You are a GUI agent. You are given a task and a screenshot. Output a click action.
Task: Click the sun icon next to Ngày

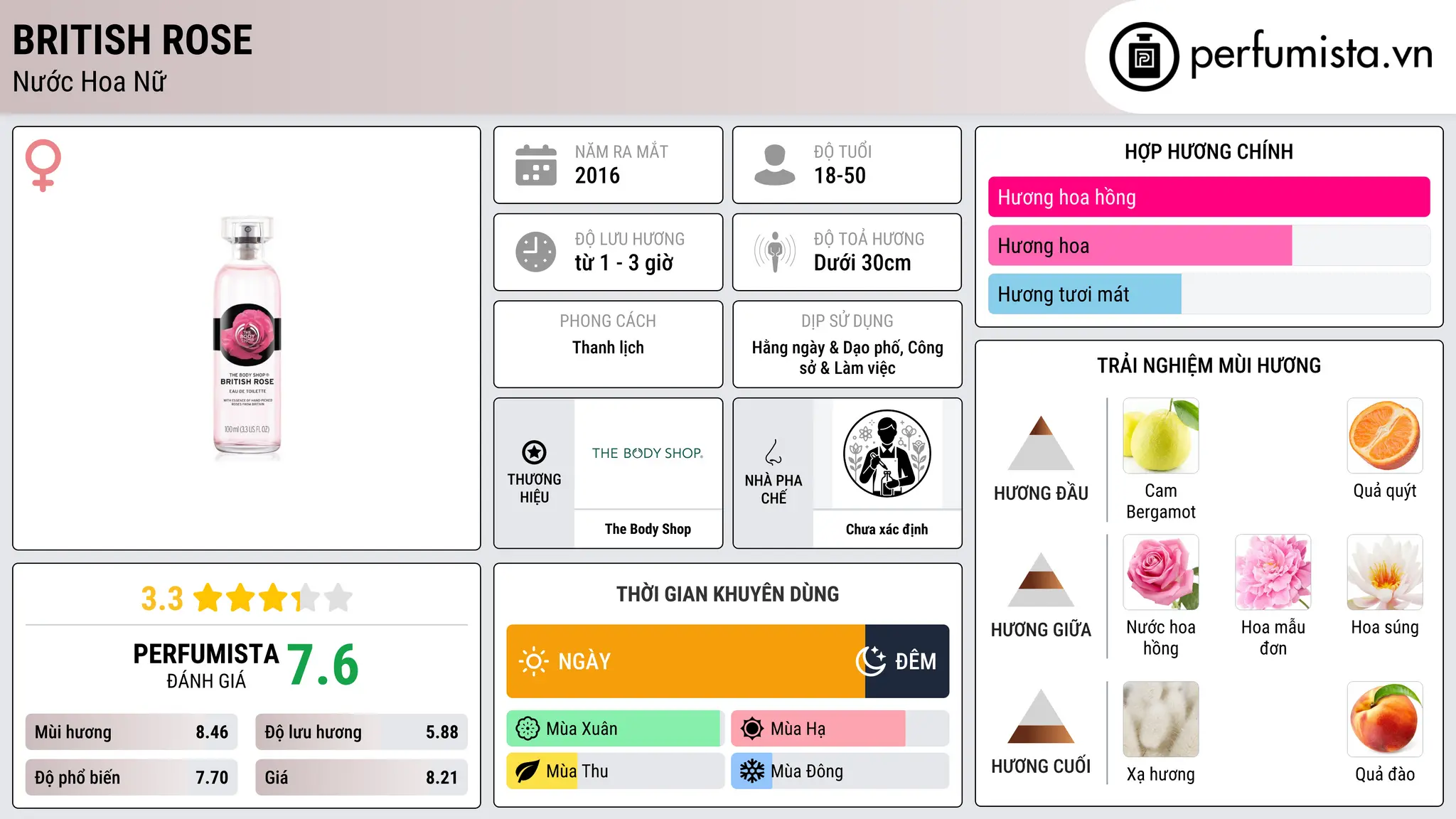pos(533,661)
